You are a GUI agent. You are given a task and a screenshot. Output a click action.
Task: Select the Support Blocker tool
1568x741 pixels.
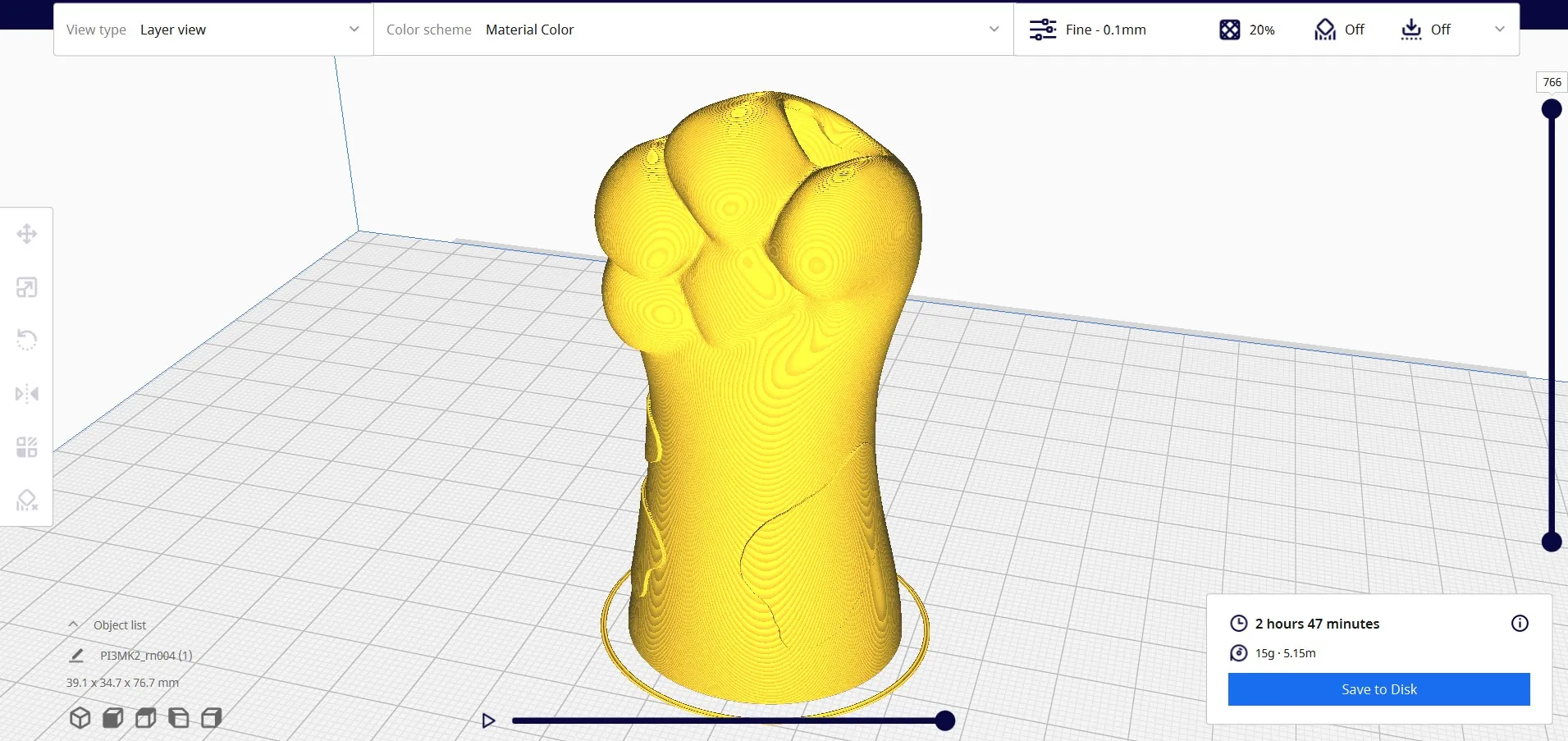tap(27, 500)
